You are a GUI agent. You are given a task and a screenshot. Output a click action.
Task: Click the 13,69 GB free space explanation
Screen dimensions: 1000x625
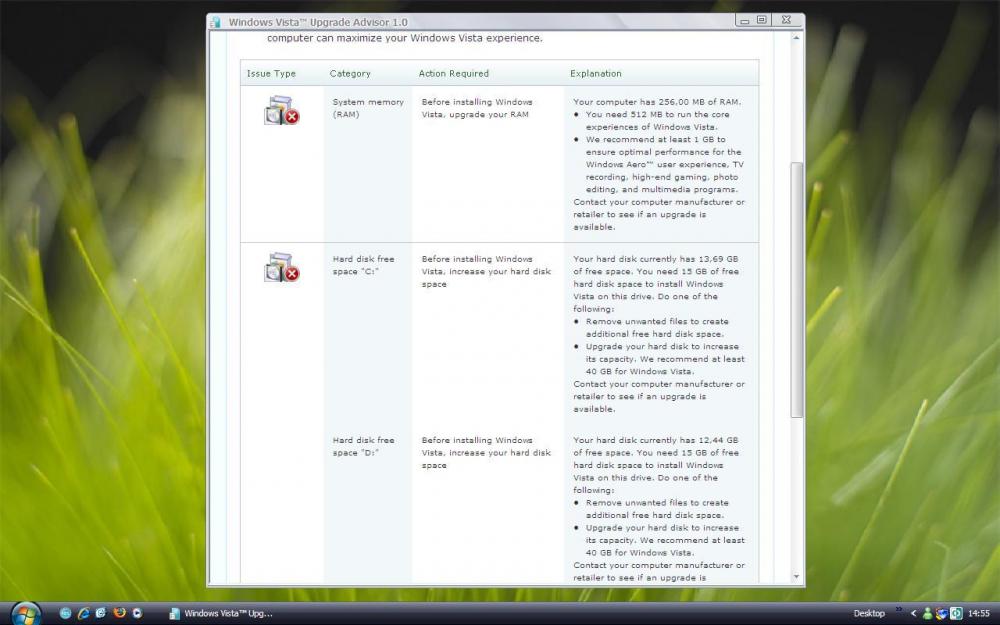656,284
